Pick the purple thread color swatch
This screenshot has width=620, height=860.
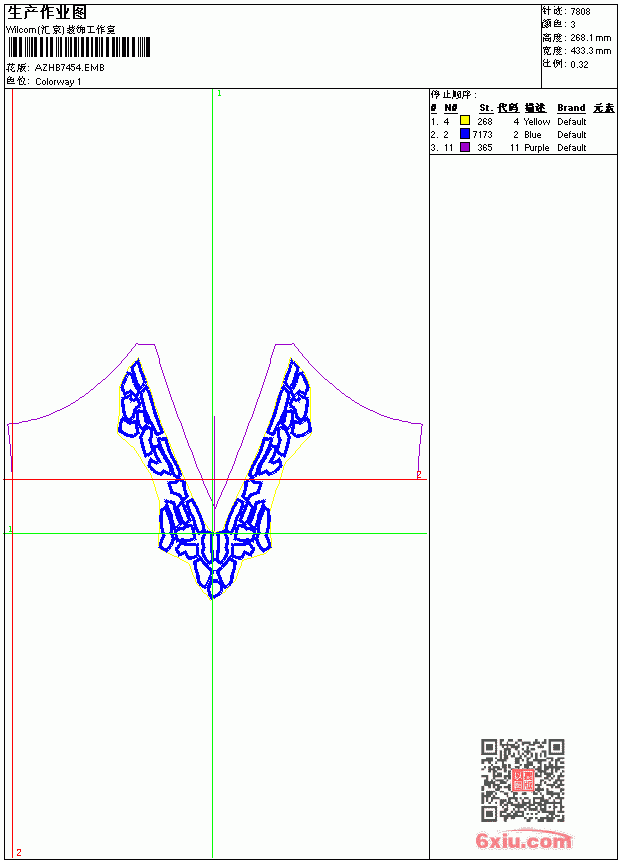465,147
